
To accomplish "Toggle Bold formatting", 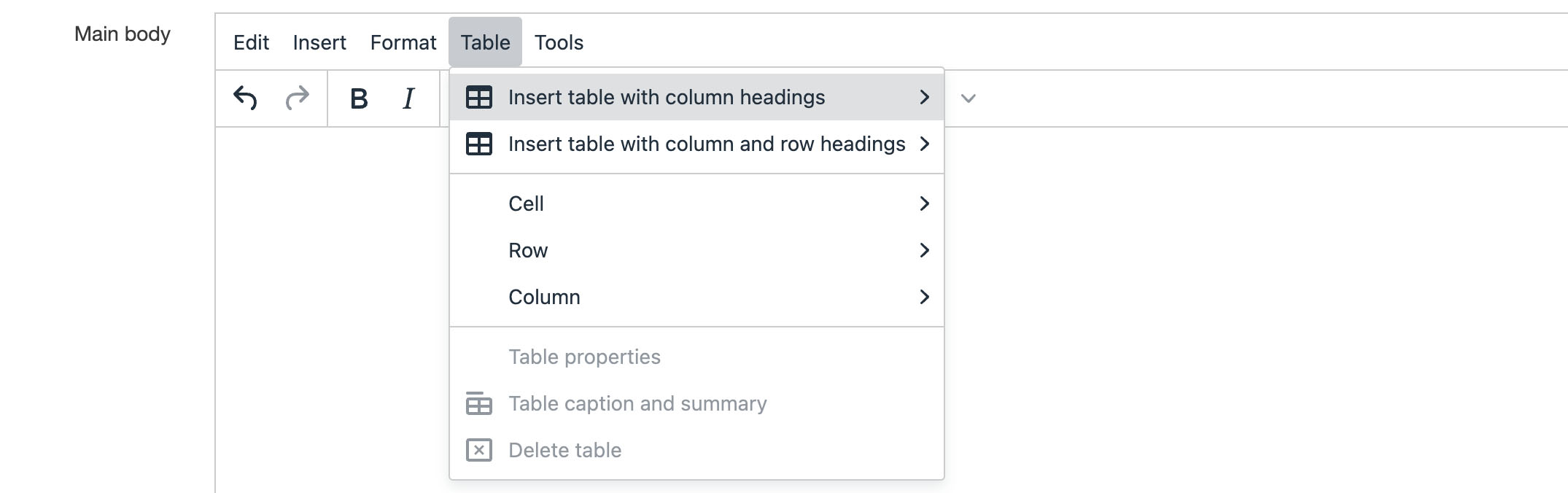I will [358, 98].
